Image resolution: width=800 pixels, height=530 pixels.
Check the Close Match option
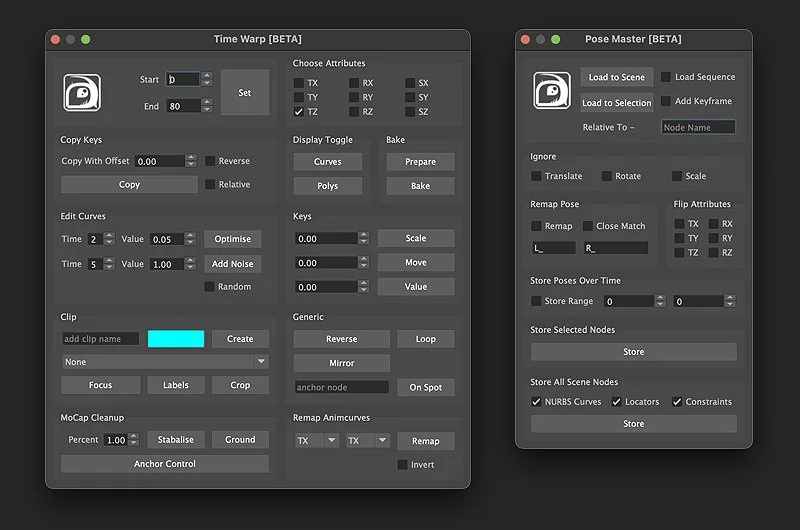(588, 225)
